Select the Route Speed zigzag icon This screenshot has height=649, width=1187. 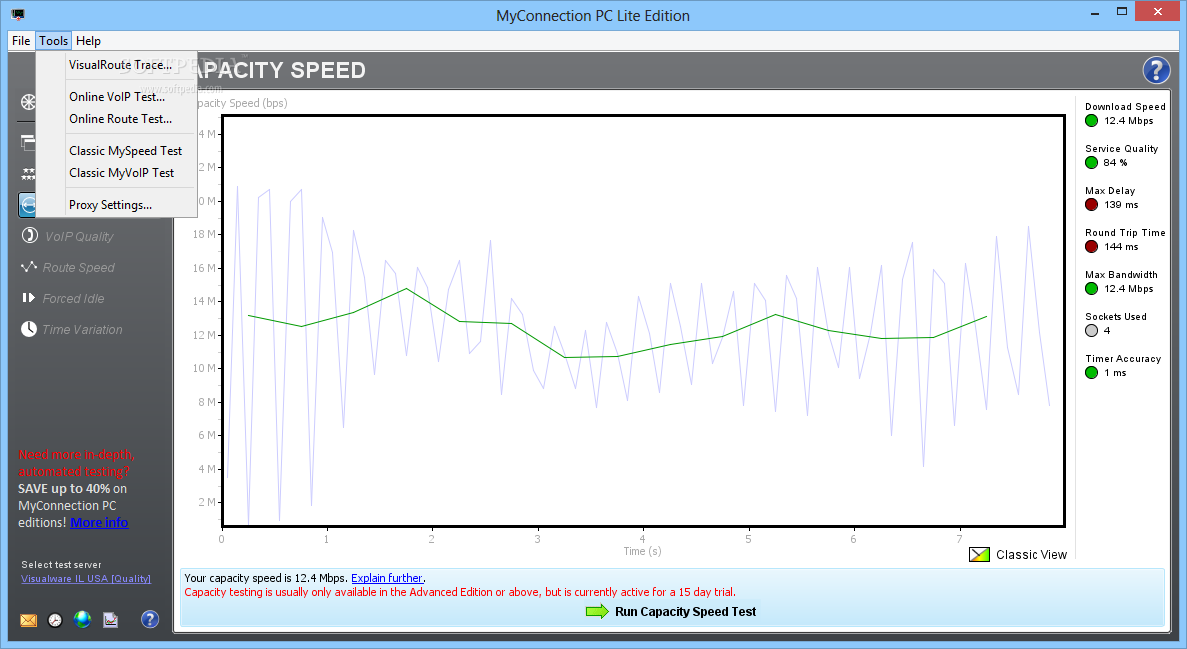point(29,267)
